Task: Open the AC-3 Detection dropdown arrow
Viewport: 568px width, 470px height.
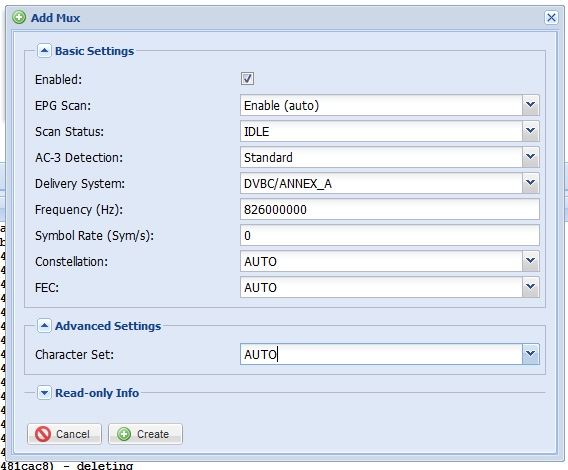Action: 531,157
